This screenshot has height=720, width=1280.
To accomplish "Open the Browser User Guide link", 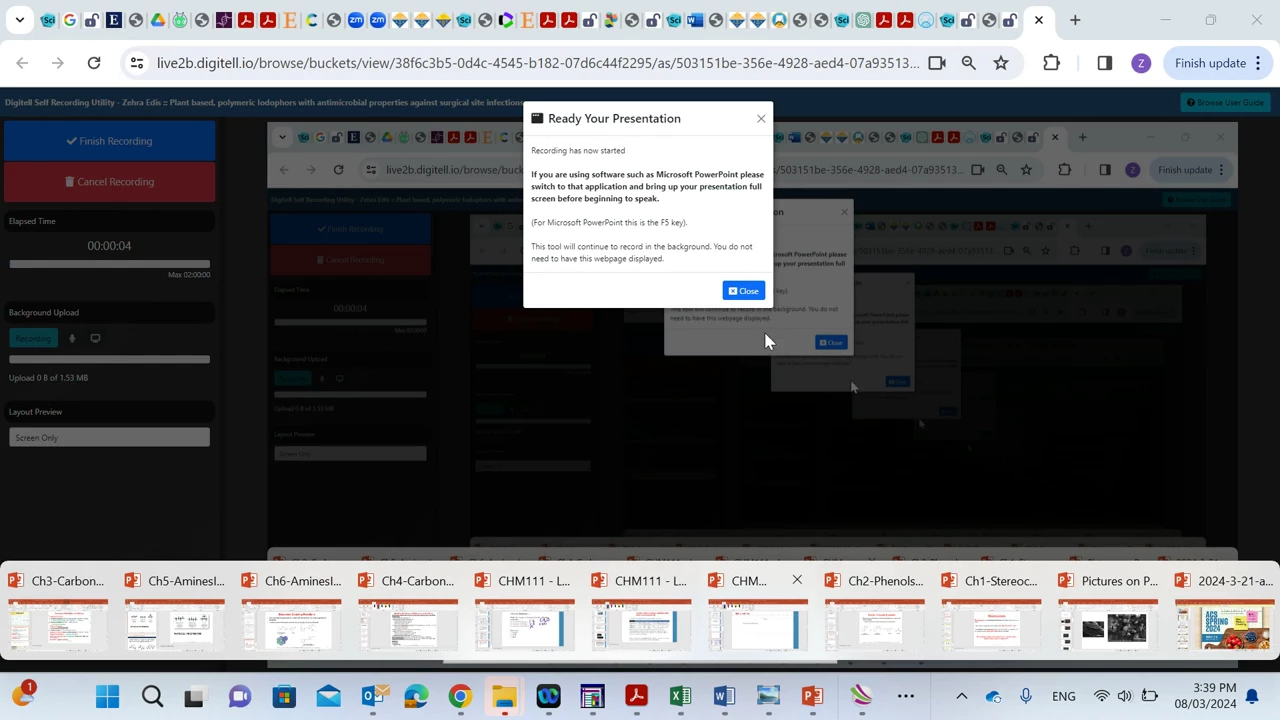I will [x=1225, y=103].
